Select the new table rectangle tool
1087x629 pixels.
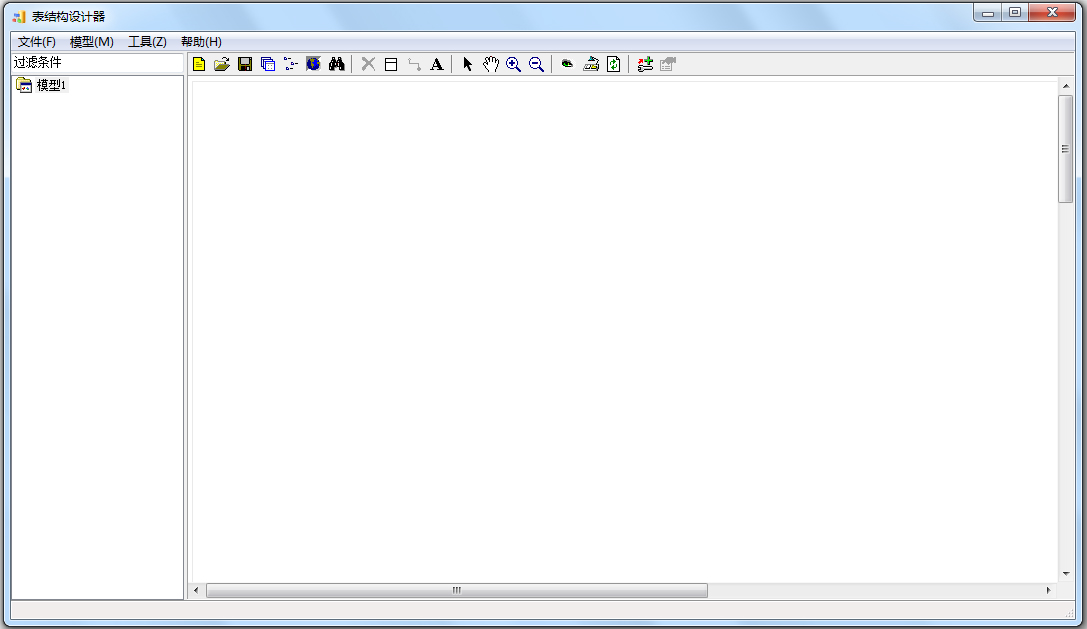click(x=391, y=64)
